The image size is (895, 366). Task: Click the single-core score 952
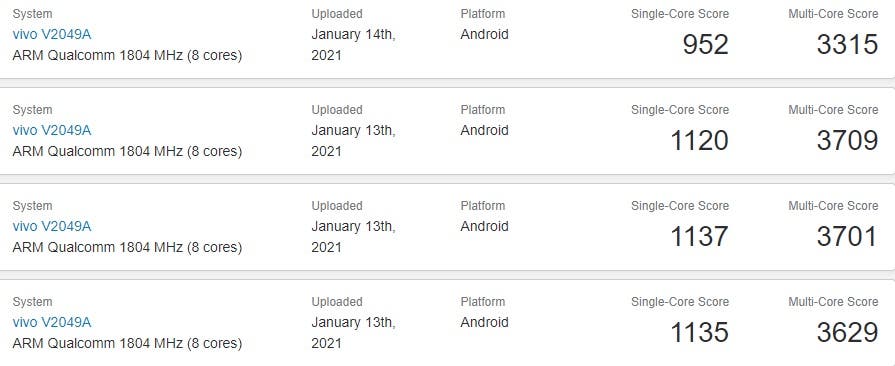coord(705,45)
